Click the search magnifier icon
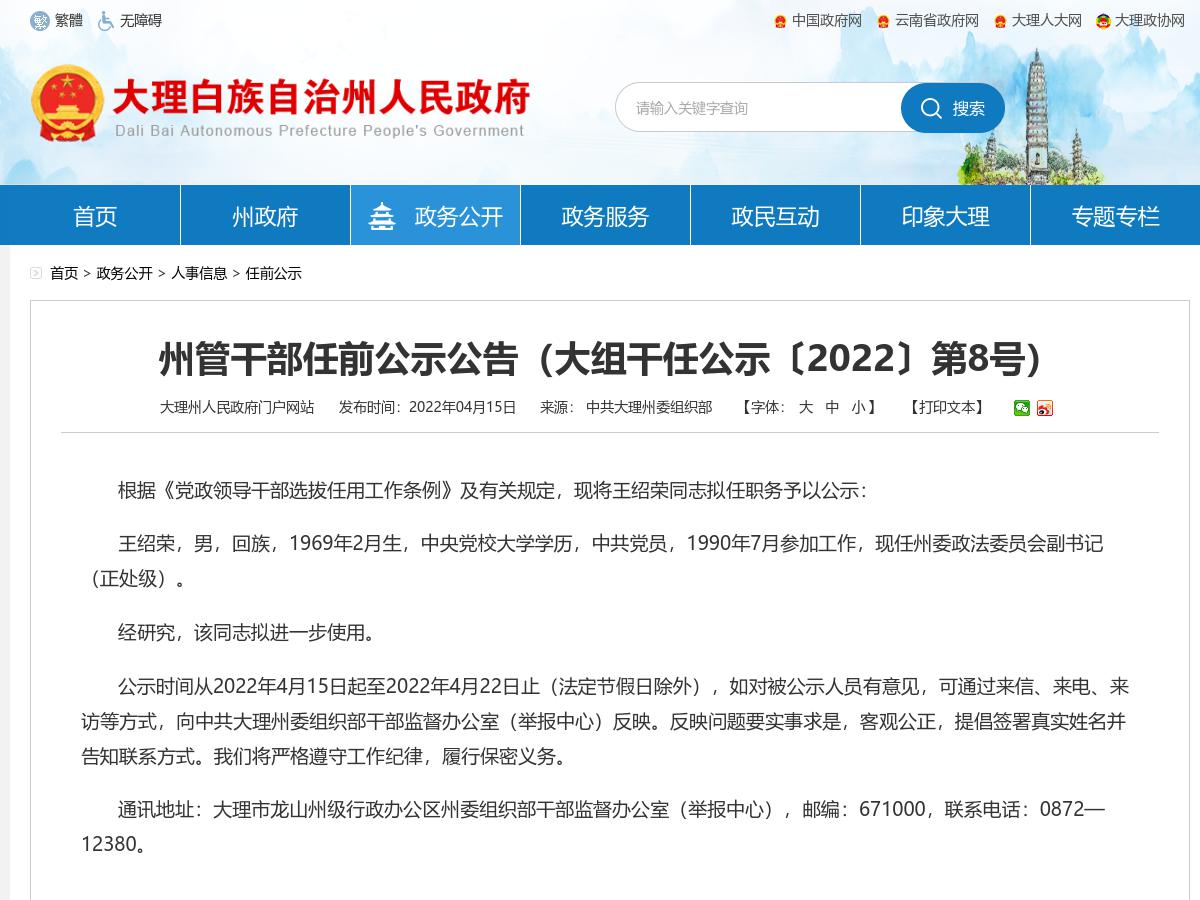Screen dimensions: 1200x900 click(x=932, y=108)
